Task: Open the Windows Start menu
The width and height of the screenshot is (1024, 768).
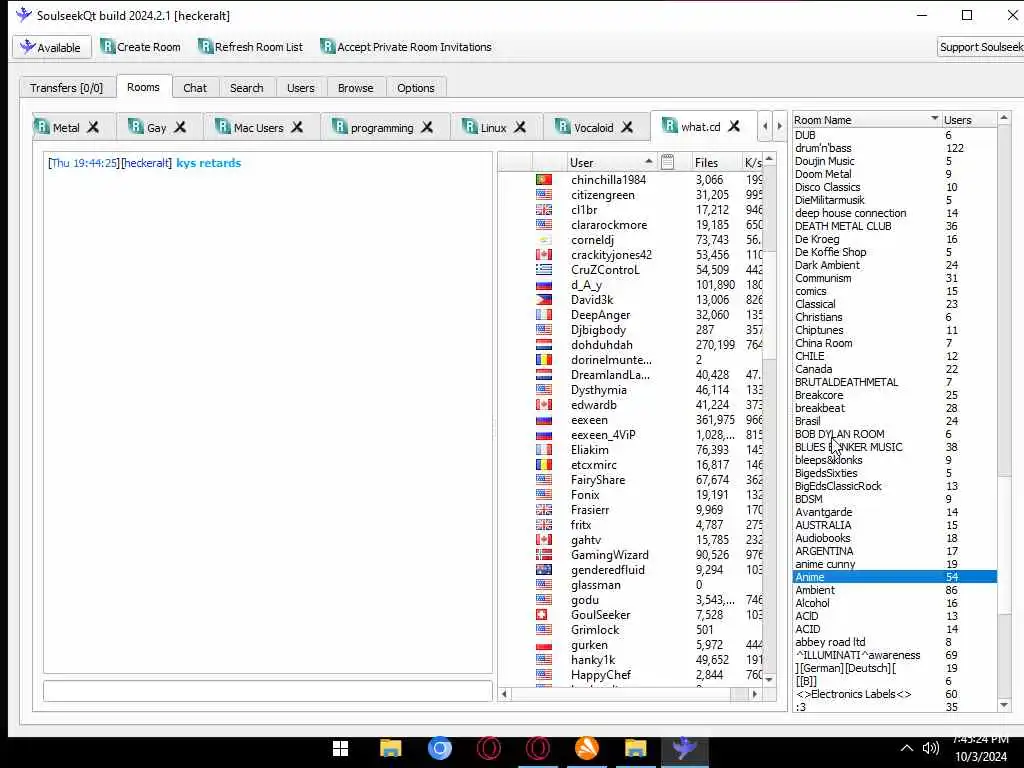Action: tap(340, 748)
